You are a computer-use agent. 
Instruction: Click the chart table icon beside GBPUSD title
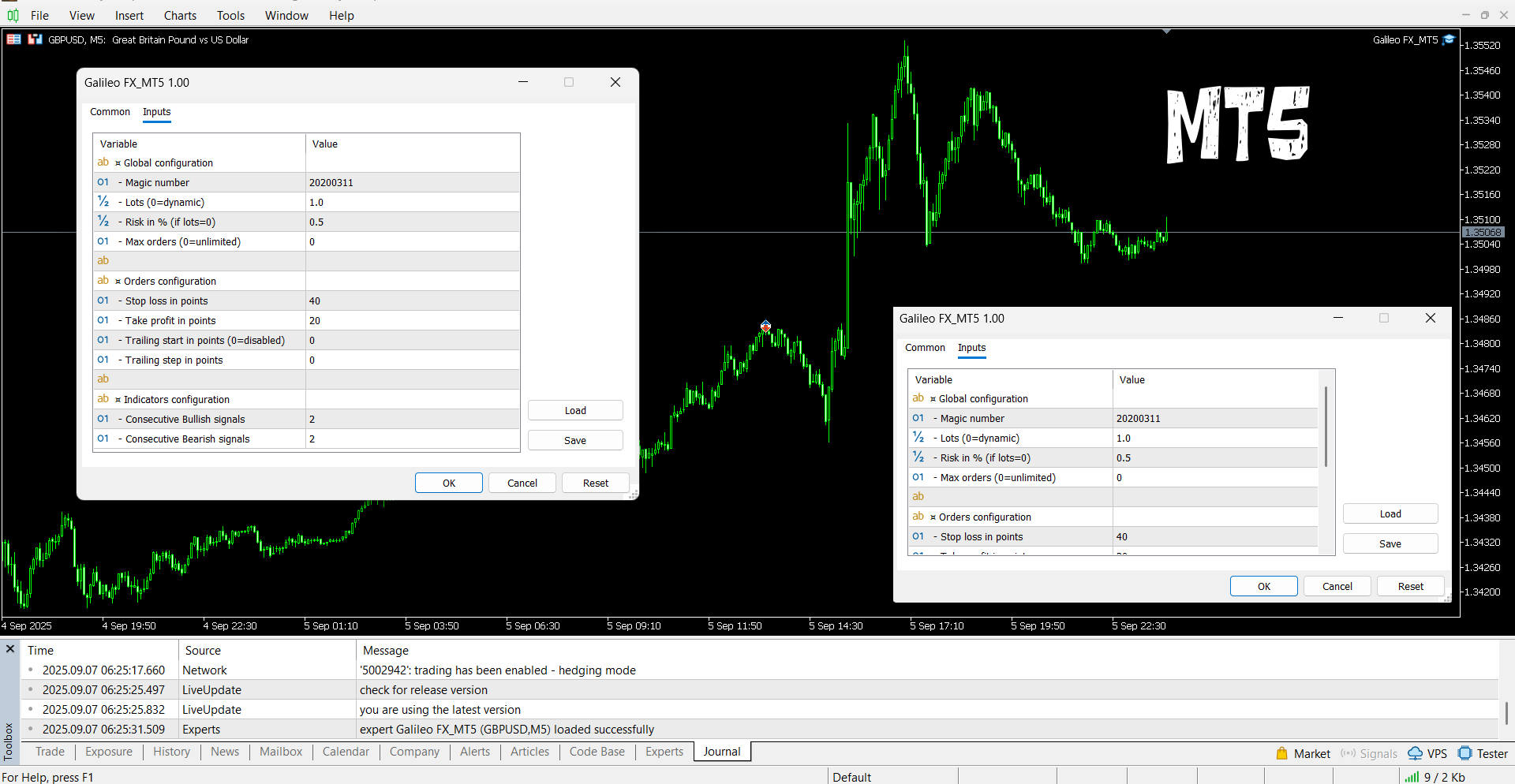[x=13, y=39]
